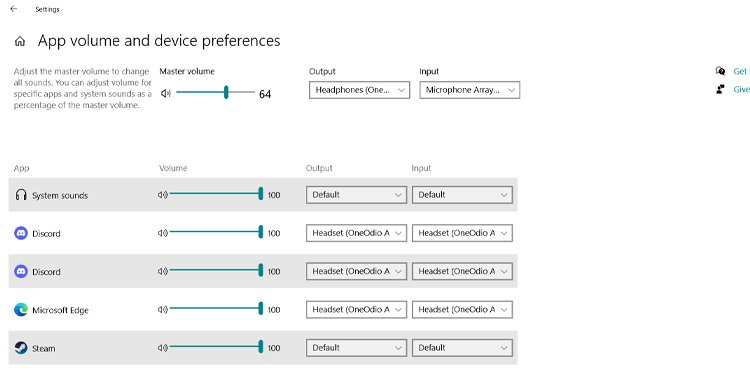Click the Get help icon
This screenshot has height=375, width=750.
(x=720, y=71)
